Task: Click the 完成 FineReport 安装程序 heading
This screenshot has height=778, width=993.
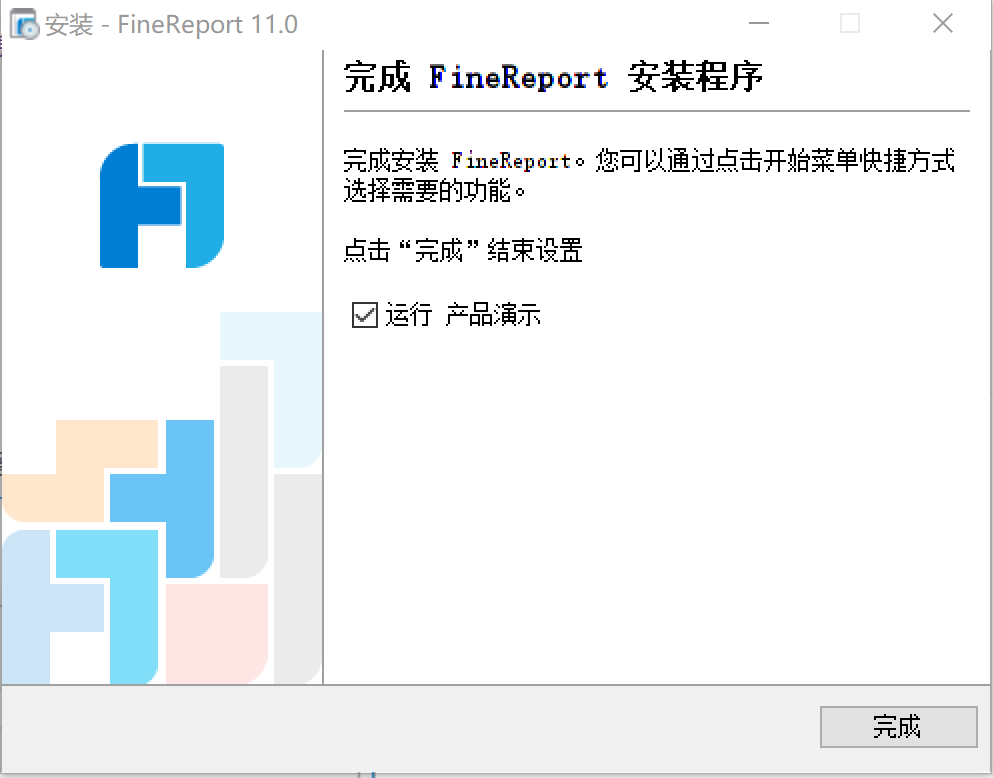Action: (553, 77)
